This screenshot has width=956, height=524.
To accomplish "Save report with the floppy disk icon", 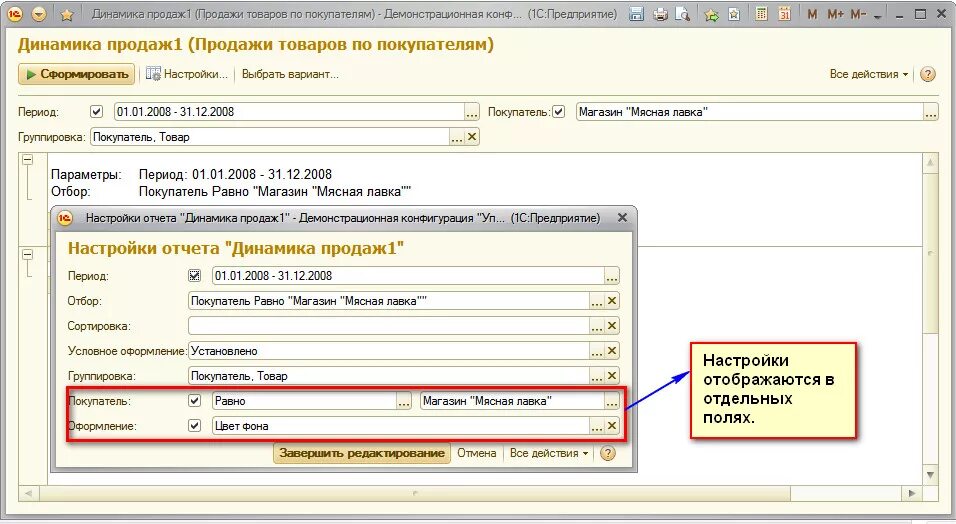I will coord(636,14).
